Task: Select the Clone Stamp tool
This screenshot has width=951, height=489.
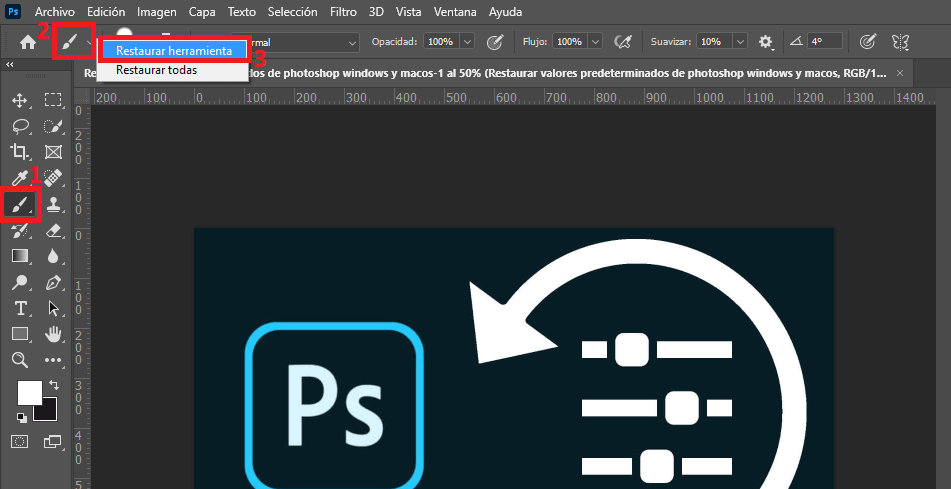Action: 53,204
